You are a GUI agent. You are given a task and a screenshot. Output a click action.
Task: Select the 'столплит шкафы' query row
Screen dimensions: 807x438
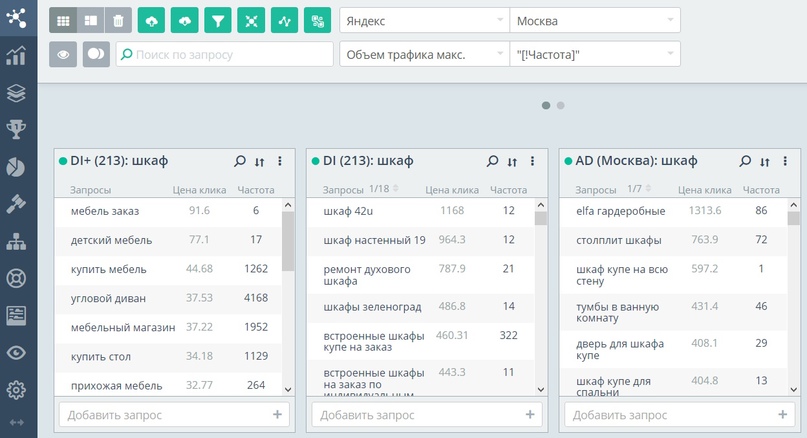click(674, 240)
